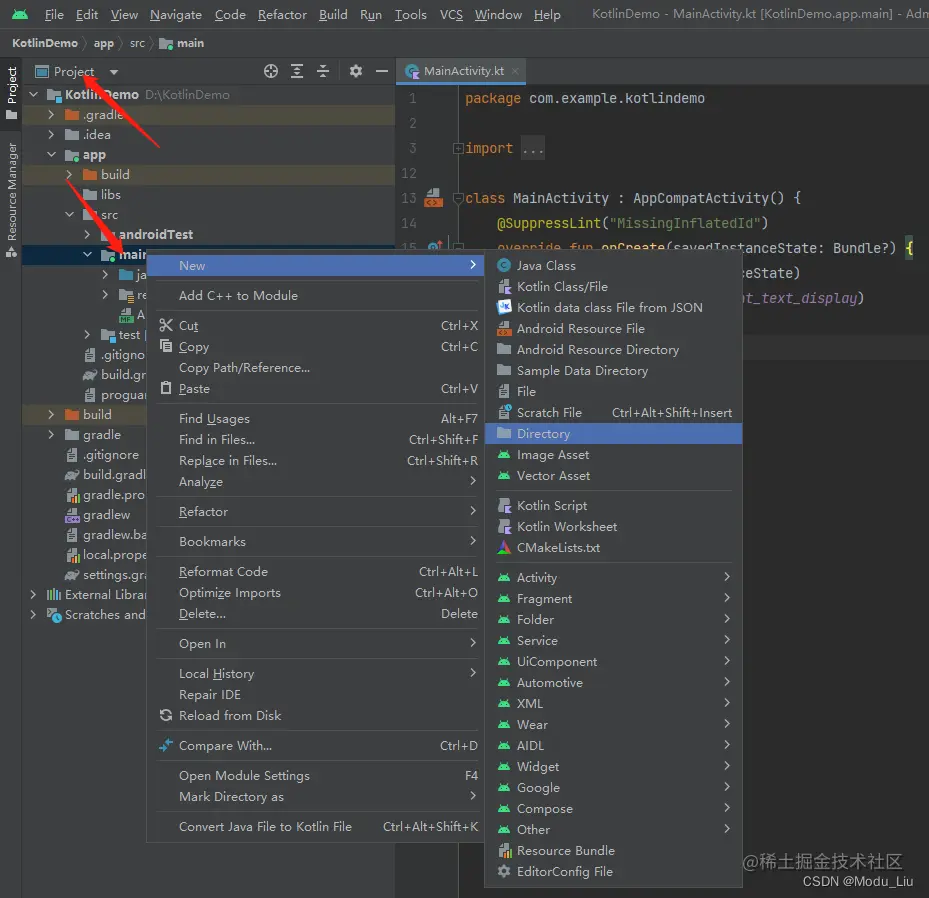Choose Scratch File option
Screen dimensions: 929x898
[613, 413]
